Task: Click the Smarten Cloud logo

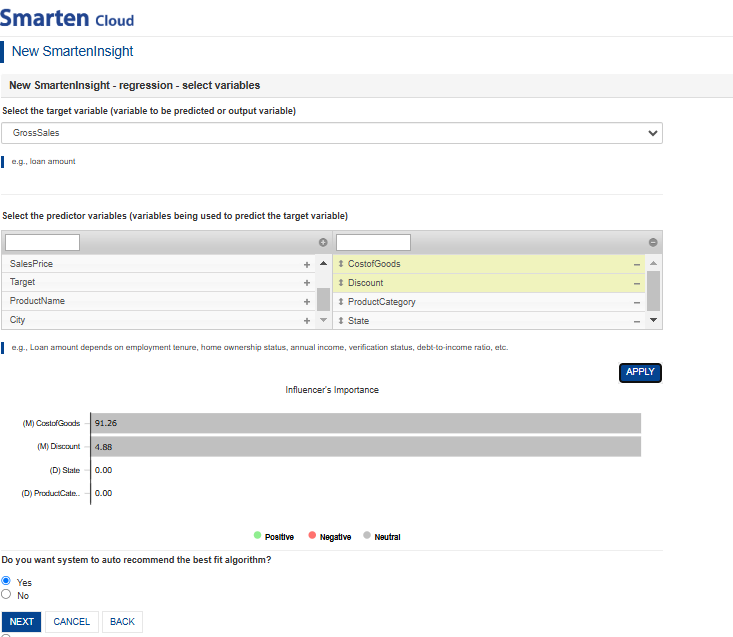Action: tap(67, 18)
